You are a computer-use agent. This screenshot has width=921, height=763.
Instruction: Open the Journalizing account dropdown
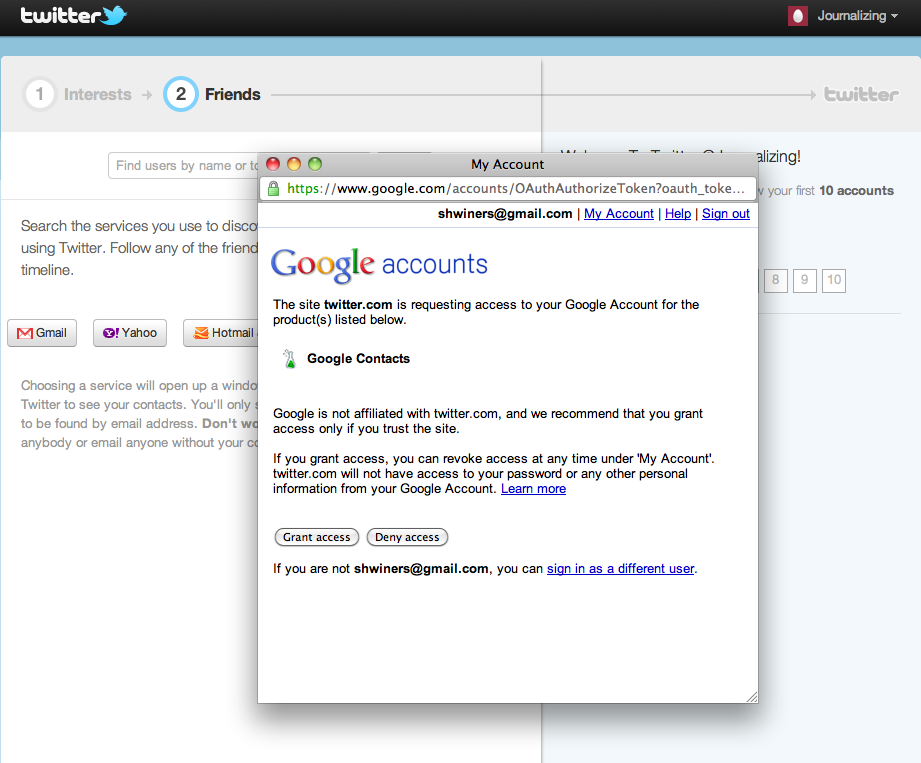tap(857, 16)
